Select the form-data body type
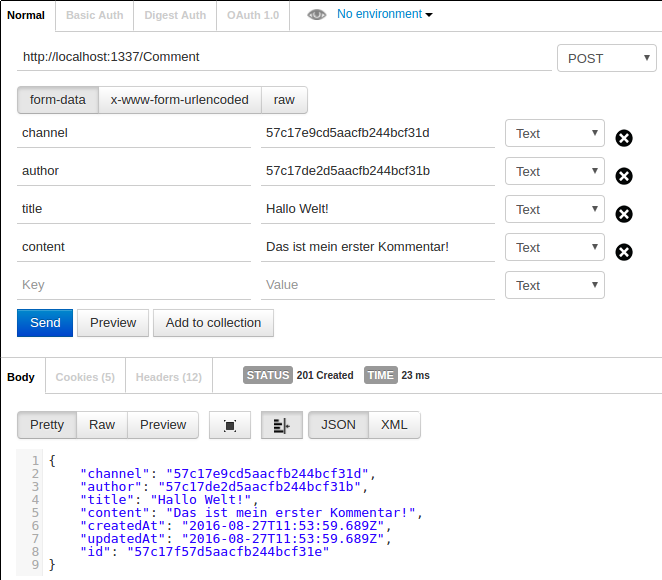662x580 pixels. pyautogui.click(x=58, y=100)
